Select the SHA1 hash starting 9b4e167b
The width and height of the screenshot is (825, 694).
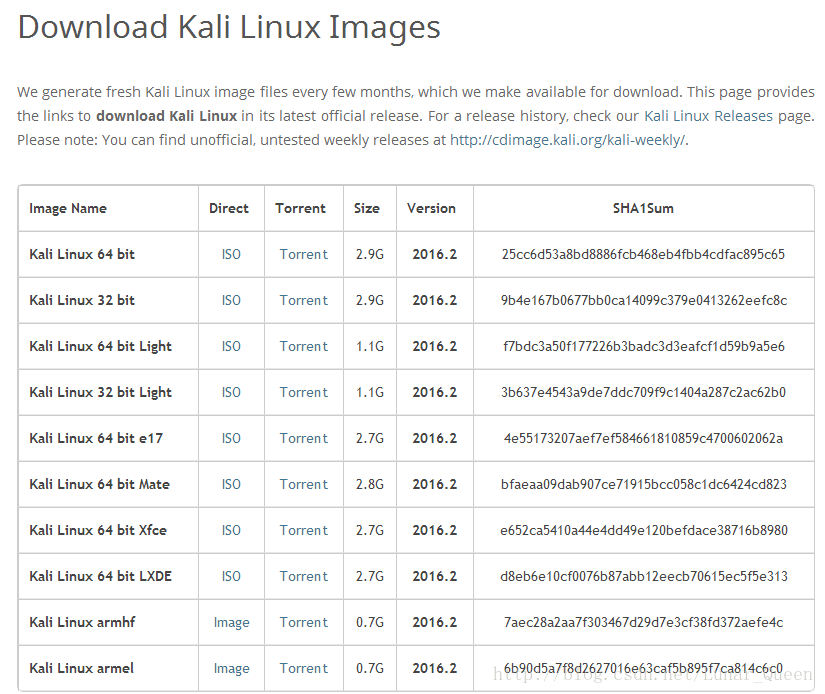pyautogui.click(x=644, y=300)
